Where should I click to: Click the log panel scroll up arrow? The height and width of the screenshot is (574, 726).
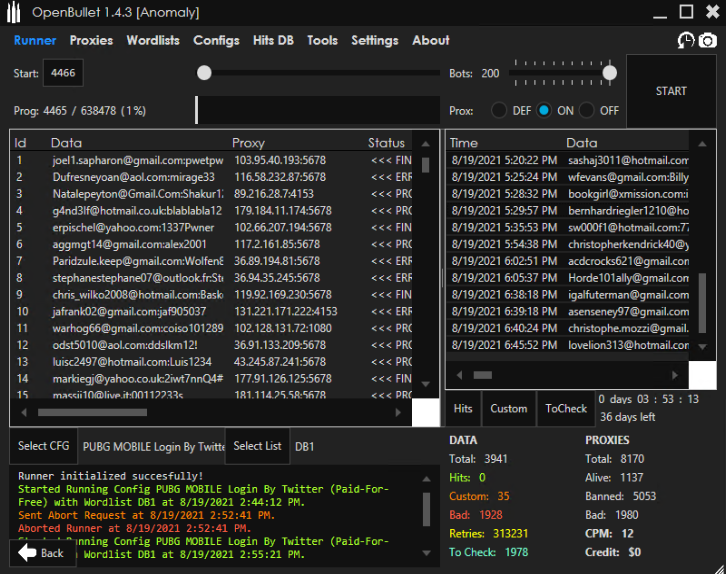click(426, 479)
